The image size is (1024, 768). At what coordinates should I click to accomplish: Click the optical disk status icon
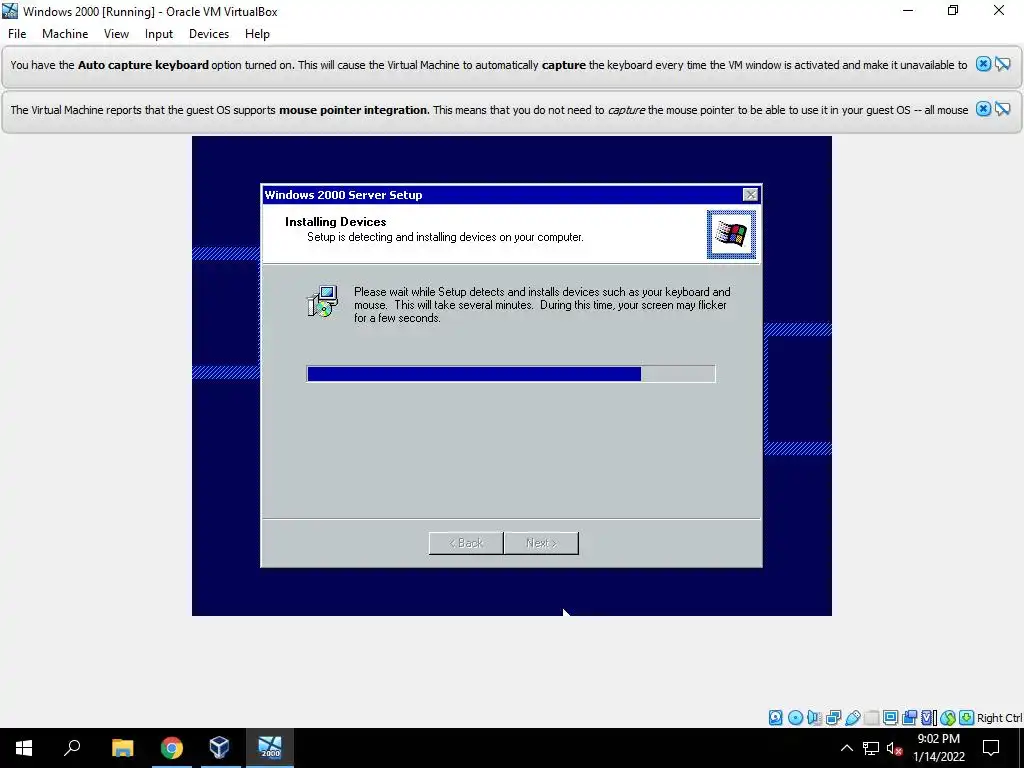coord(795,718)
